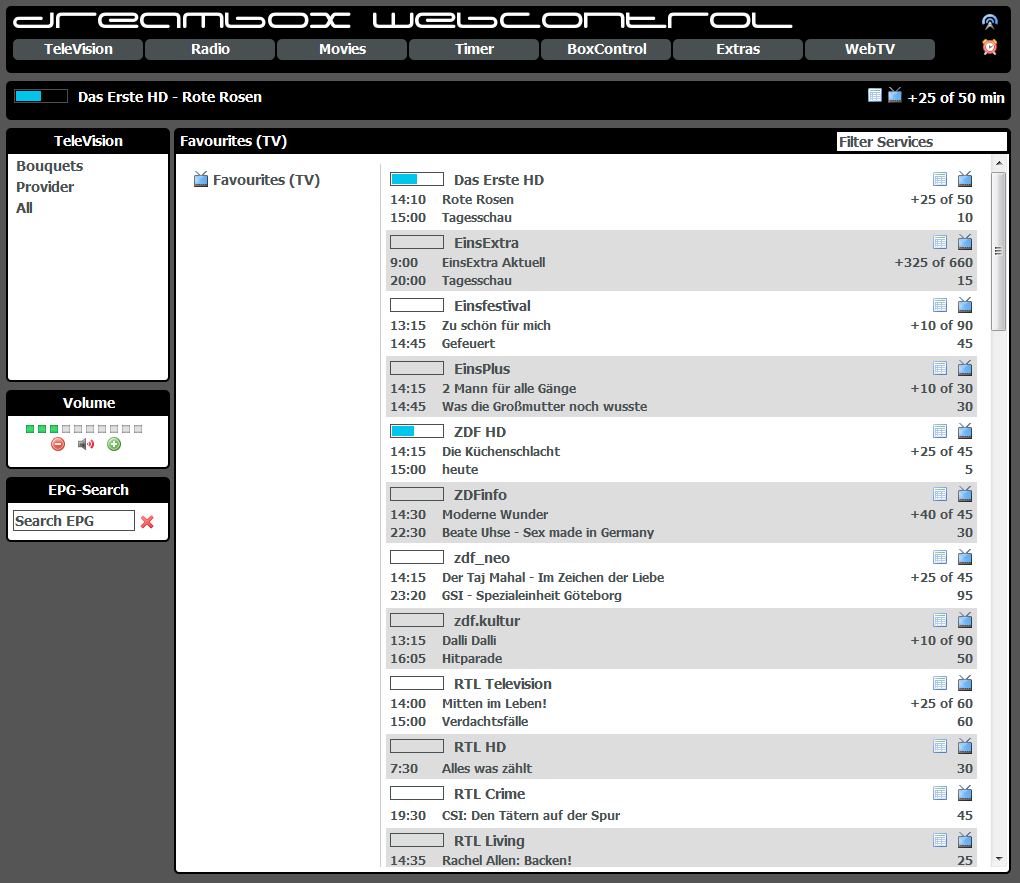The width and height of the screenshot is (1020, 883).
Task: Set volume to first green block
Action: tap(30, 429)
